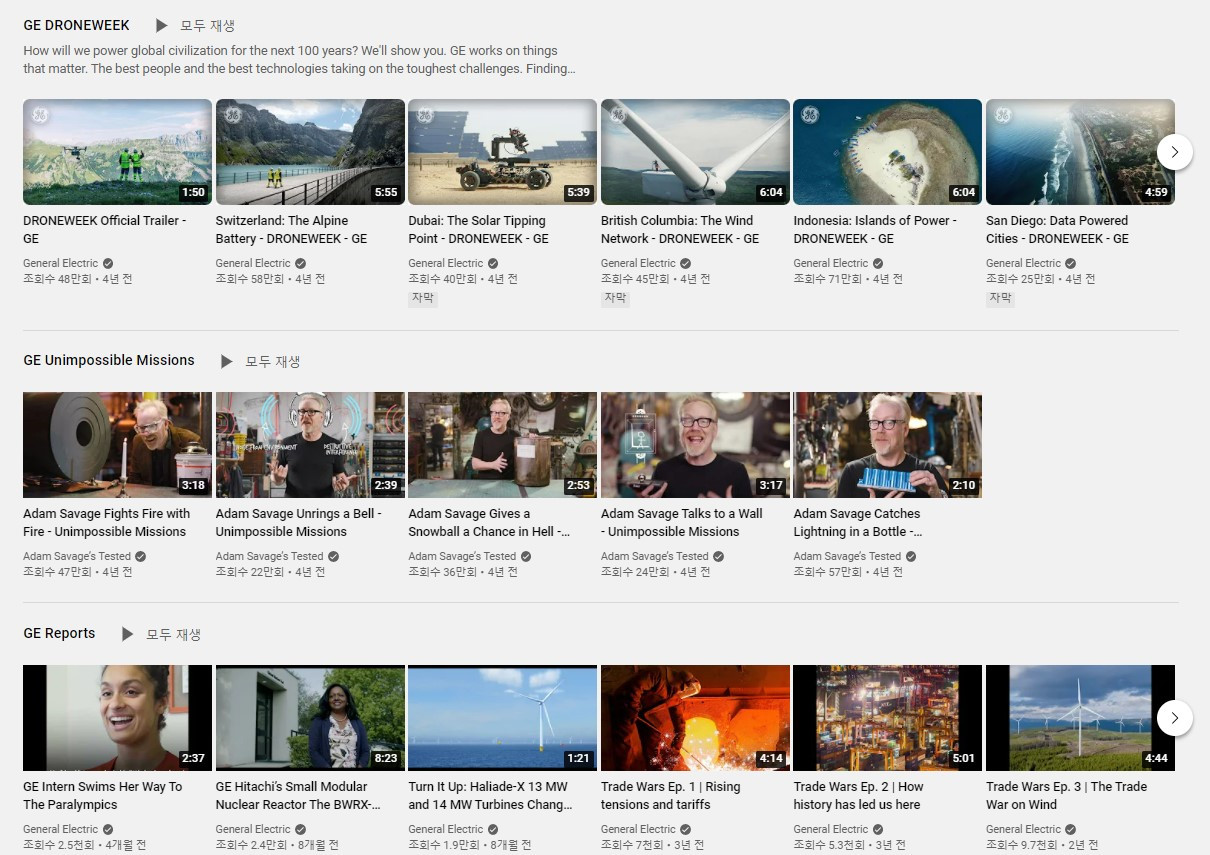Play the Switzerland Alpine Battery thumbnail
The height and width of the screenshot is (855, 1210).
tap(310, 152)
